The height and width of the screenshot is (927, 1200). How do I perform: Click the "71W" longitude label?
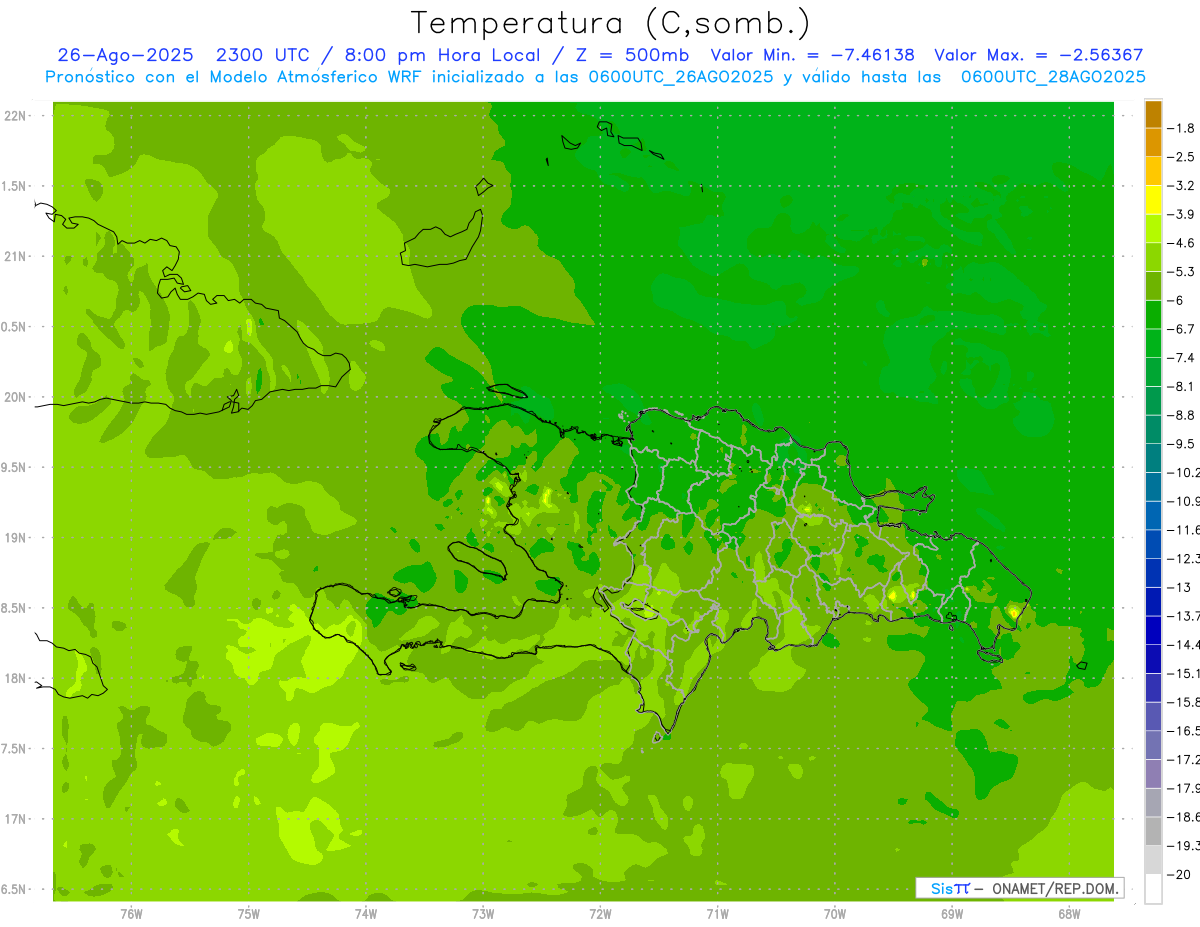point(717,914)
